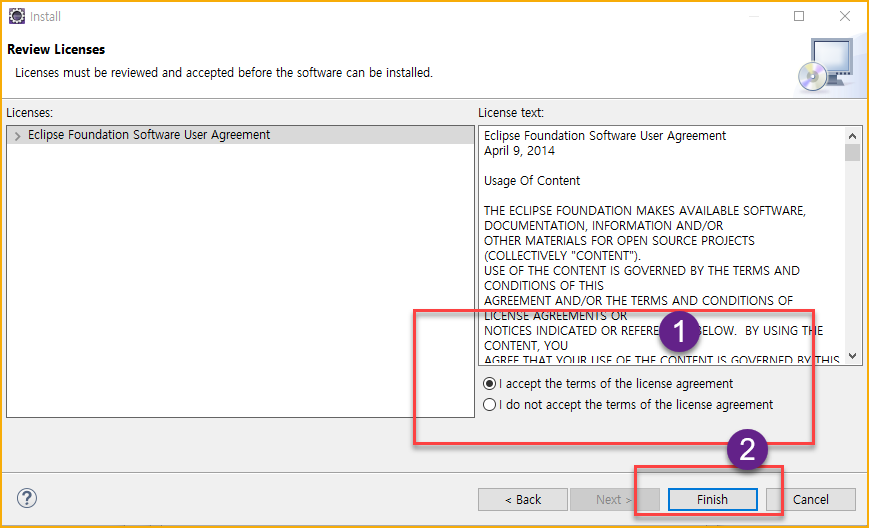
Task: Click the Cancel button
Action: coord(810,499)
